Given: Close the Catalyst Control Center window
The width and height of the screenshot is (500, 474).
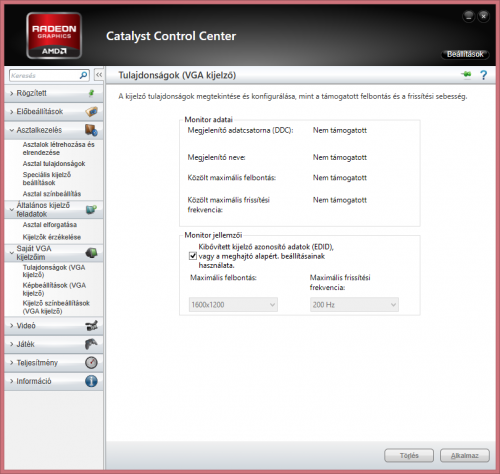Looking at the screenshot, I should tap(483, 16).
